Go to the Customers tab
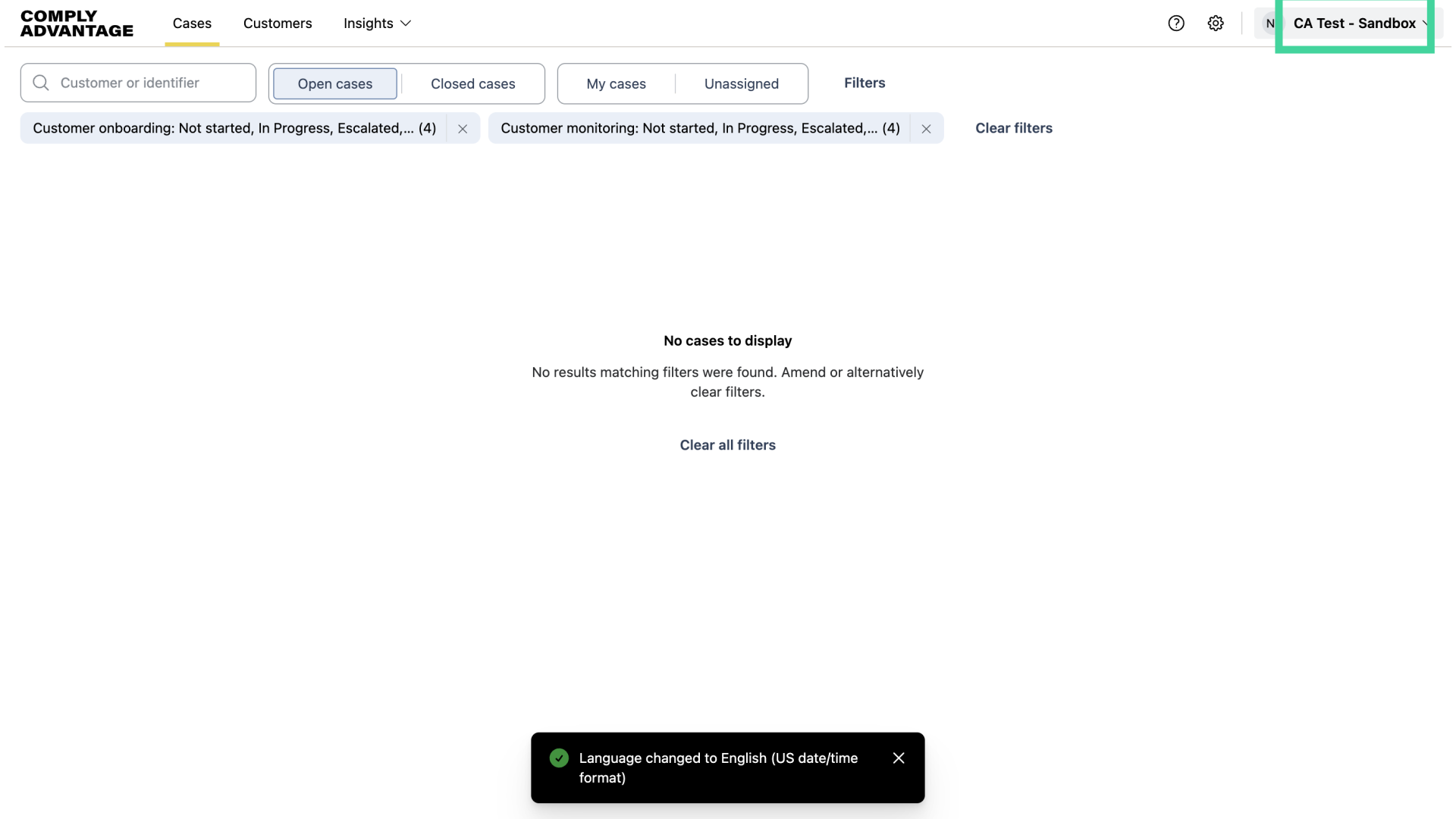Screen dimensions: 1456x819 click(278, 24)
